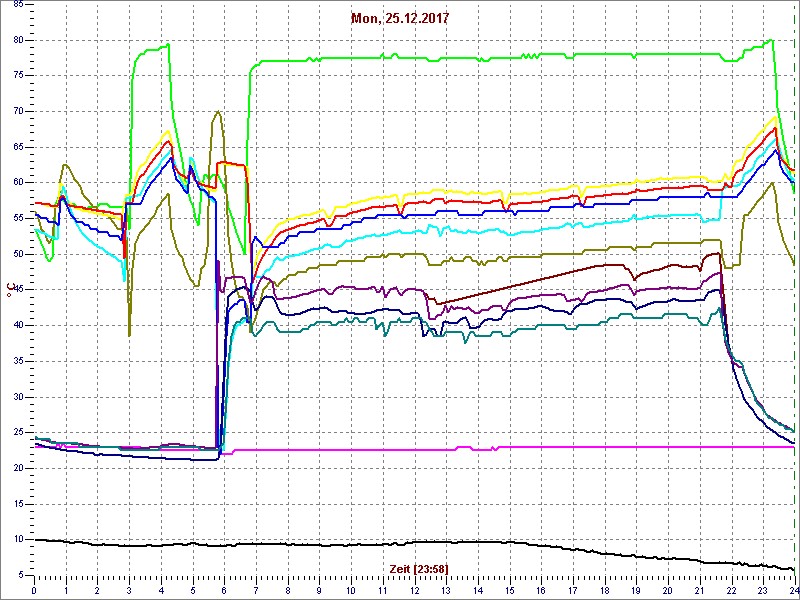Screen dimensions: 800x600
Task: Click hour "9" on the time axis
Action: 319,590
